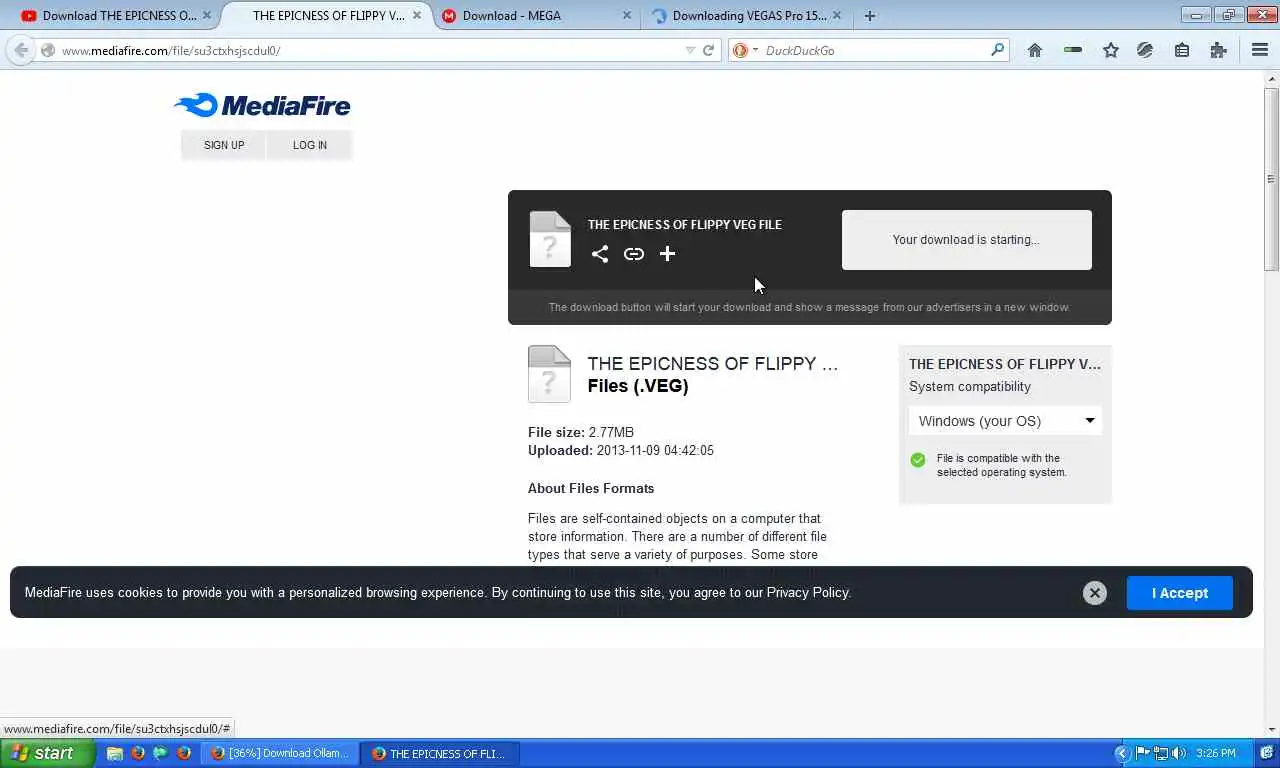The width and height of the screenshot is (1280, 768).
Task: Click the volume speaker tray icon
Action: coord(1179,754)
